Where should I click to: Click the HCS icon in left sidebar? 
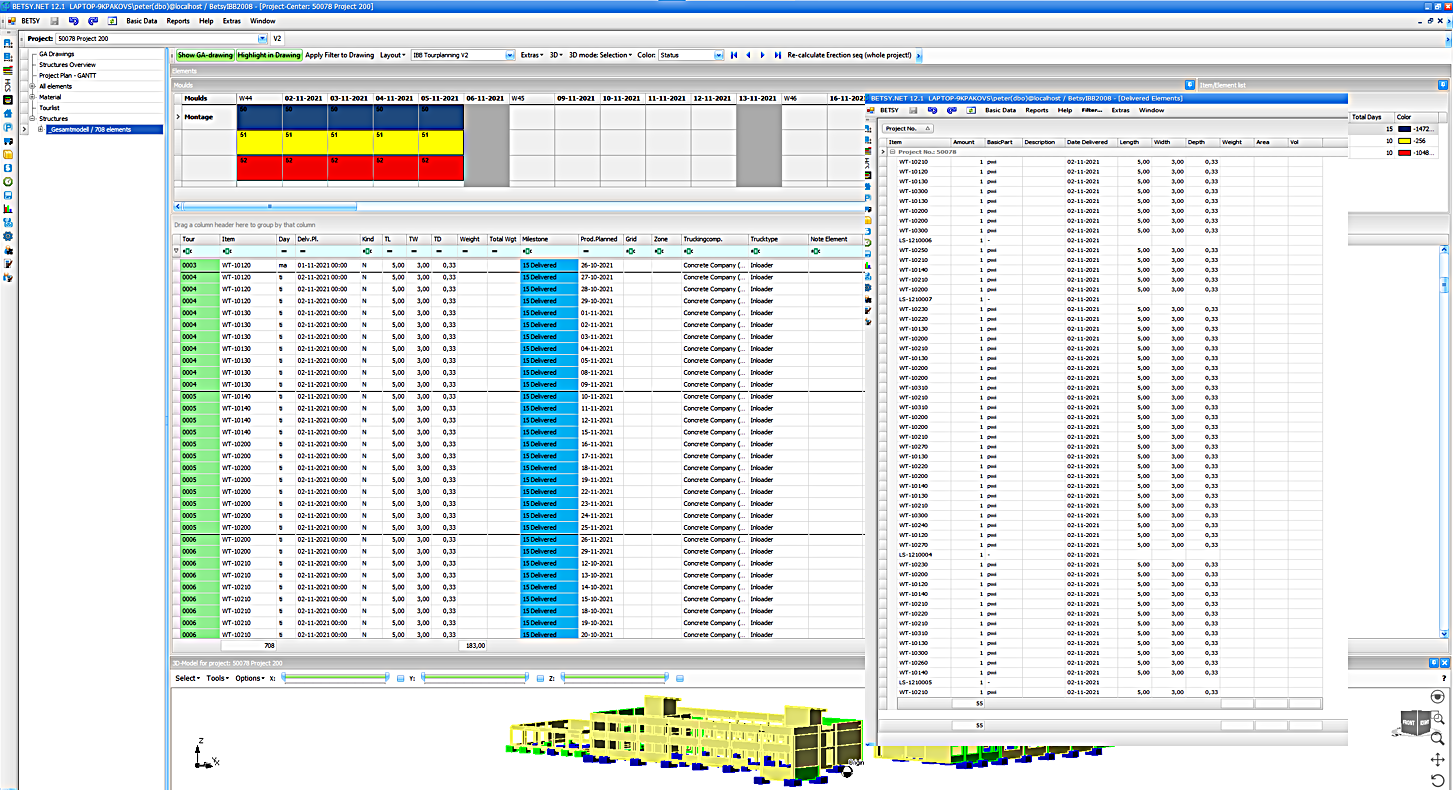(8, 87)
